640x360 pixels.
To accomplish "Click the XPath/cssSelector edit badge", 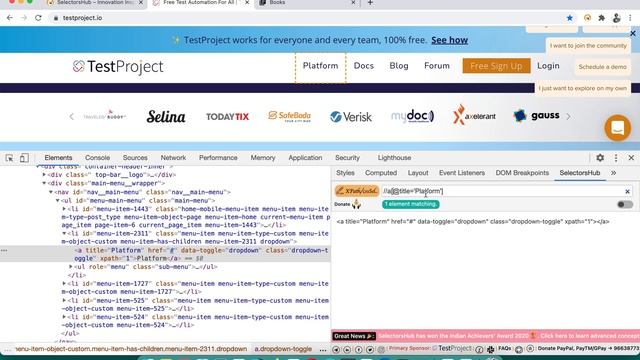I will tap(357, 191).
